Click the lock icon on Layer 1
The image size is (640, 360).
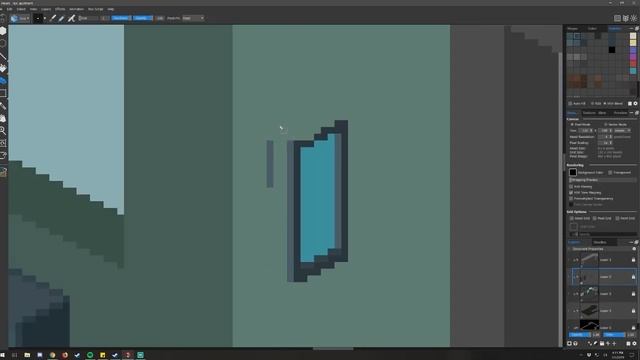[633, 260]
